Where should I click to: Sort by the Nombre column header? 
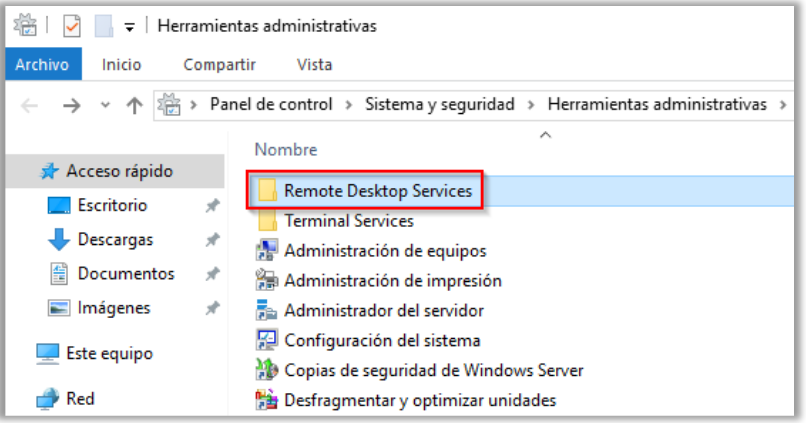point(286,149)
